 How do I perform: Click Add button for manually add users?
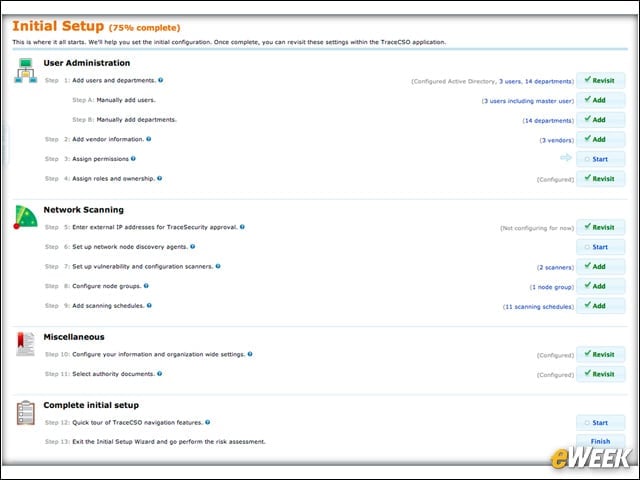600,100
